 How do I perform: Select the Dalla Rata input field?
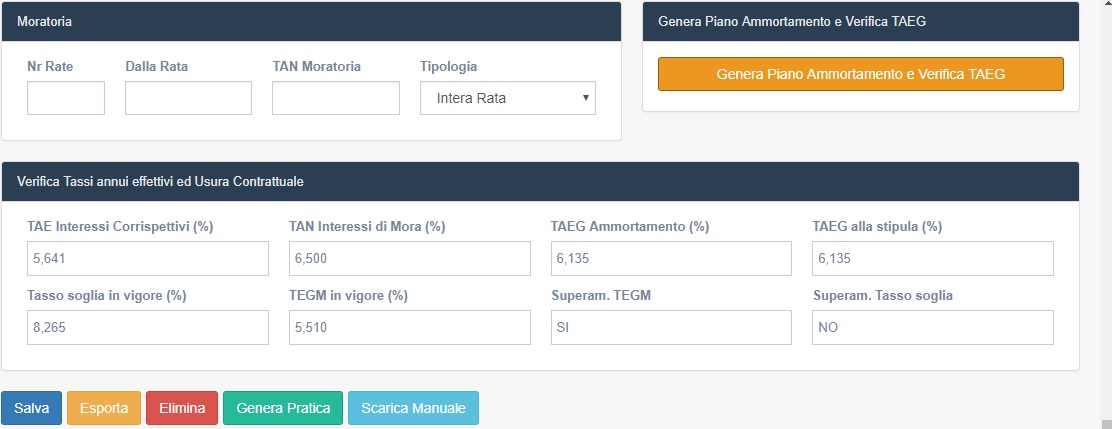189,98
